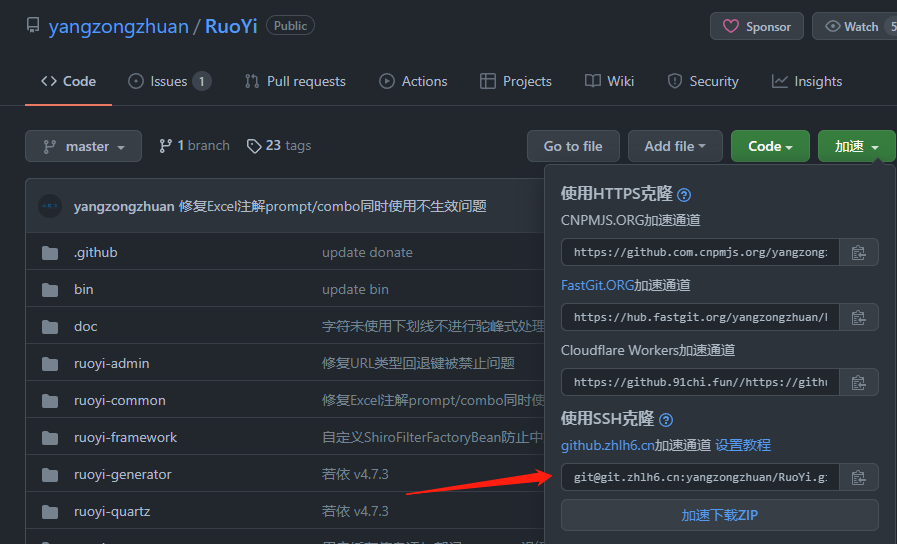Click the 加速下载ZIP button
Screen dimensions: 897x544
[720, 515]
